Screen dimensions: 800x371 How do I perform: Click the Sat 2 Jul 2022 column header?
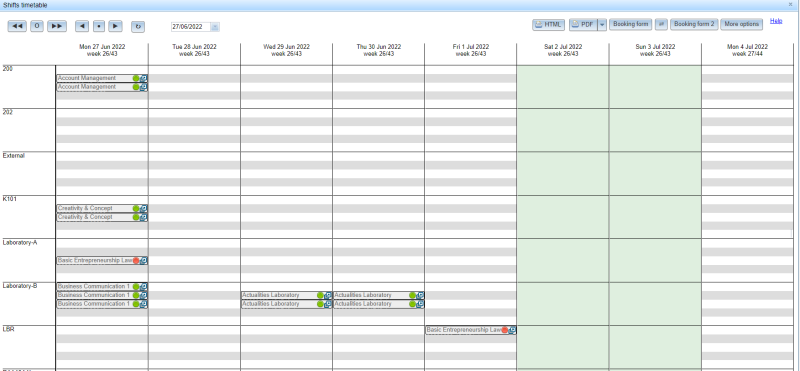tap(563, 50)
